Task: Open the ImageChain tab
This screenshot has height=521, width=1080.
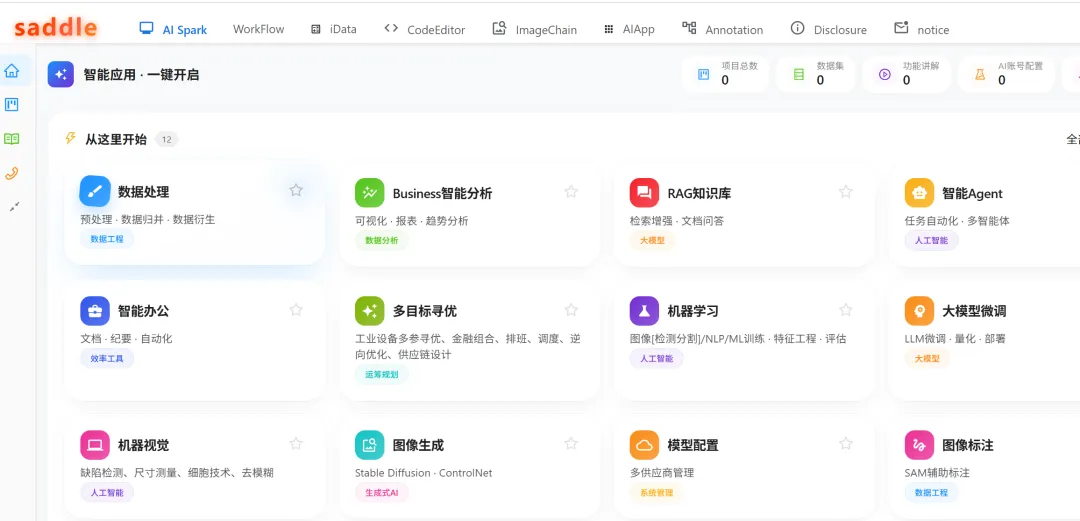Action: 535,29
